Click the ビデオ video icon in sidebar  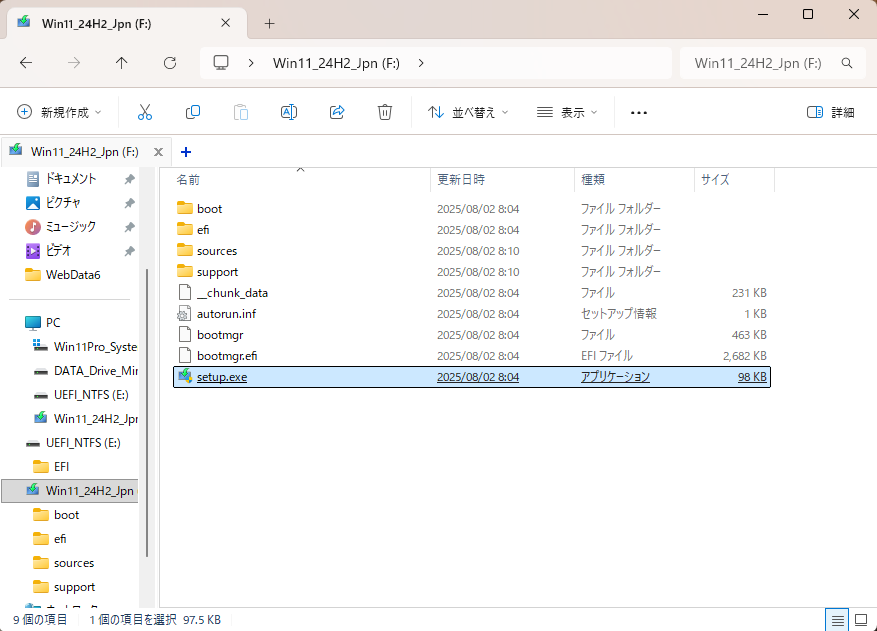(x=33, y=251)
